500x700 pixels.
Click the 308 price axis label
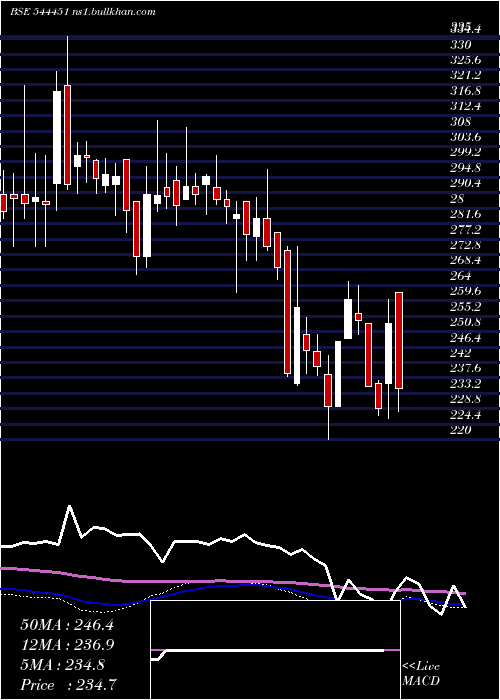click(460, 121)
